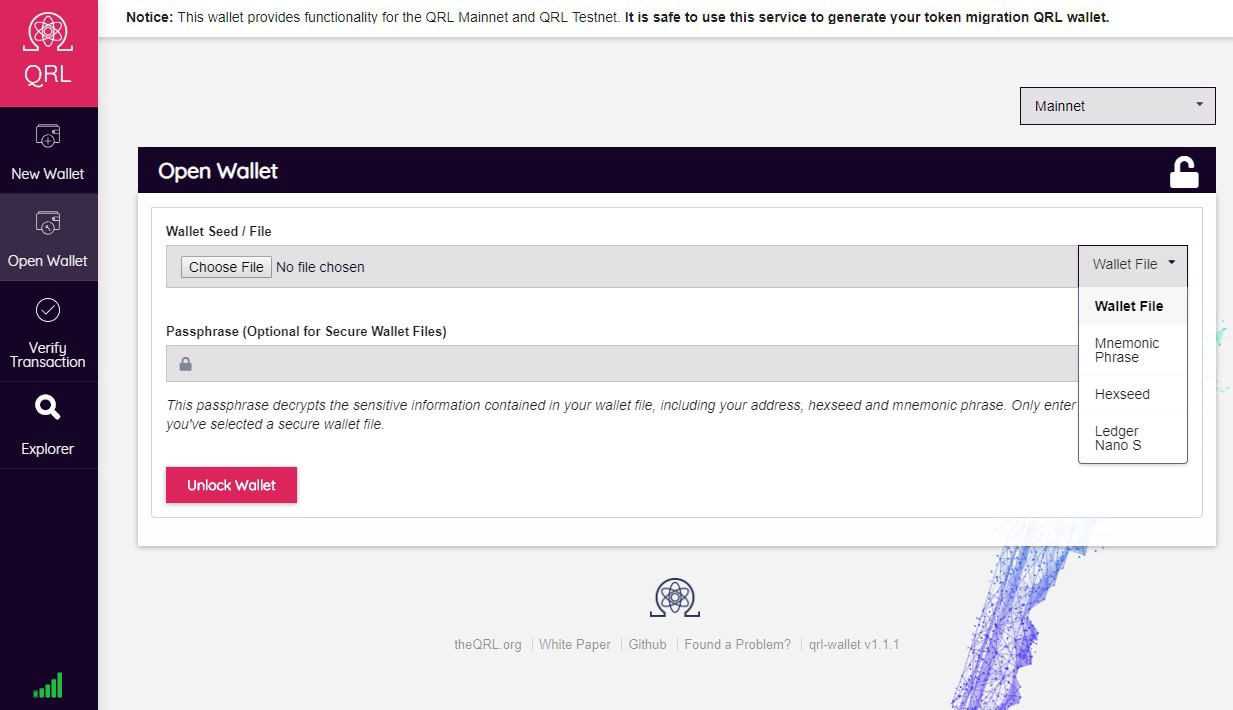The height and width of the screenshot is (710, 1233).
Task: Click the 'Wallet Seed / File' label
Action: coord(218,231)
